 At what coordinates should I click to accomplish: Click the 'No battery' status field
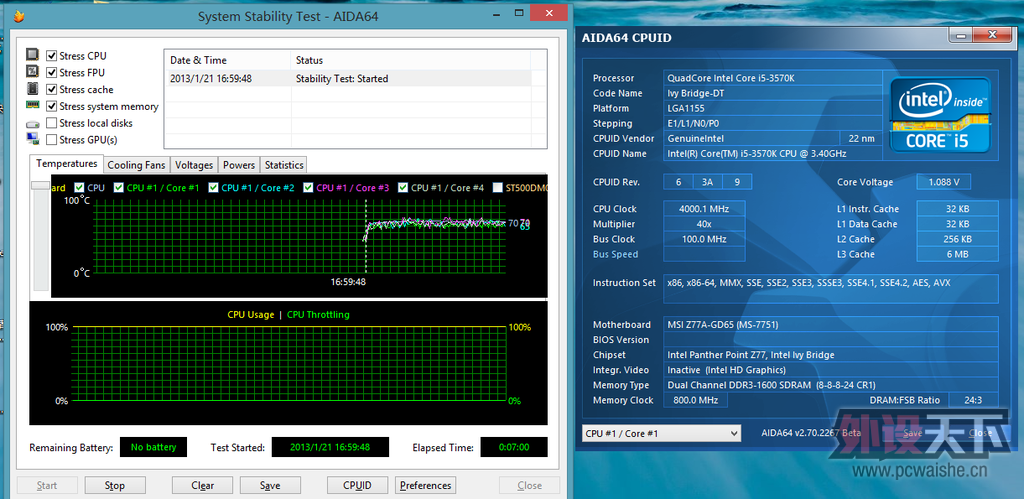click(153, 447)
